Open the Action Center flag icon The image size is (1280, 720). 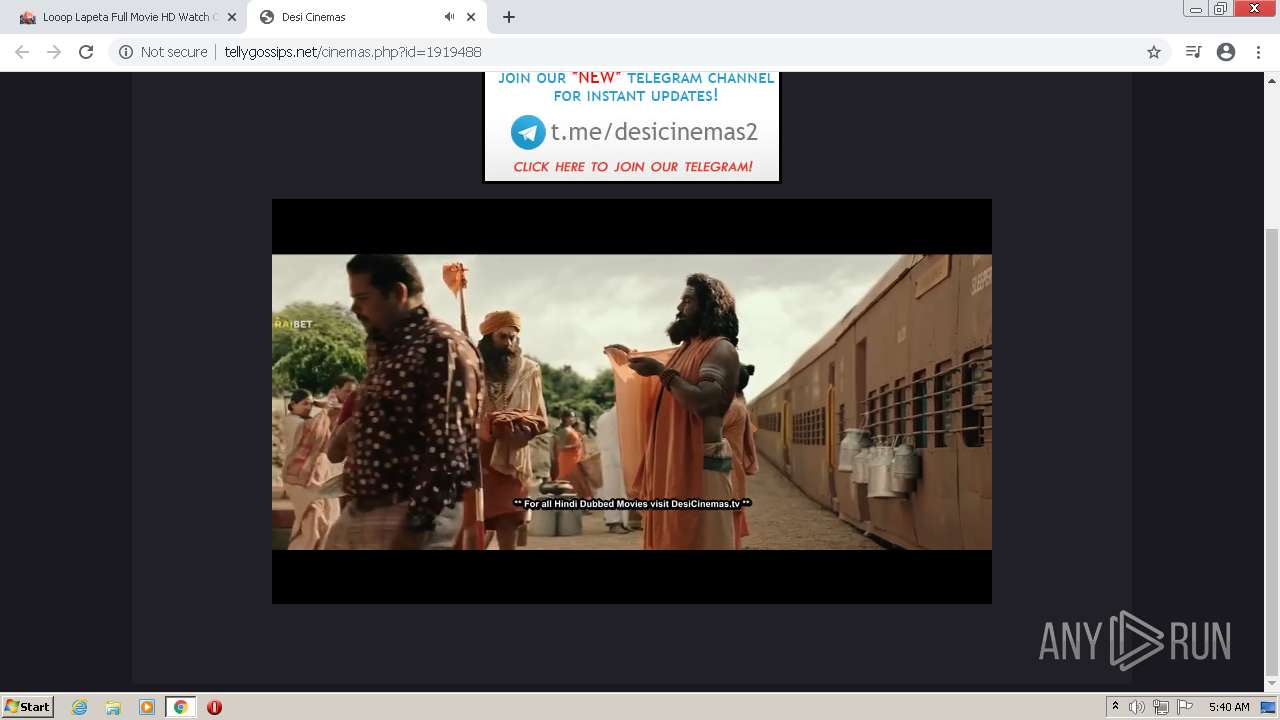pos(1185,707)
